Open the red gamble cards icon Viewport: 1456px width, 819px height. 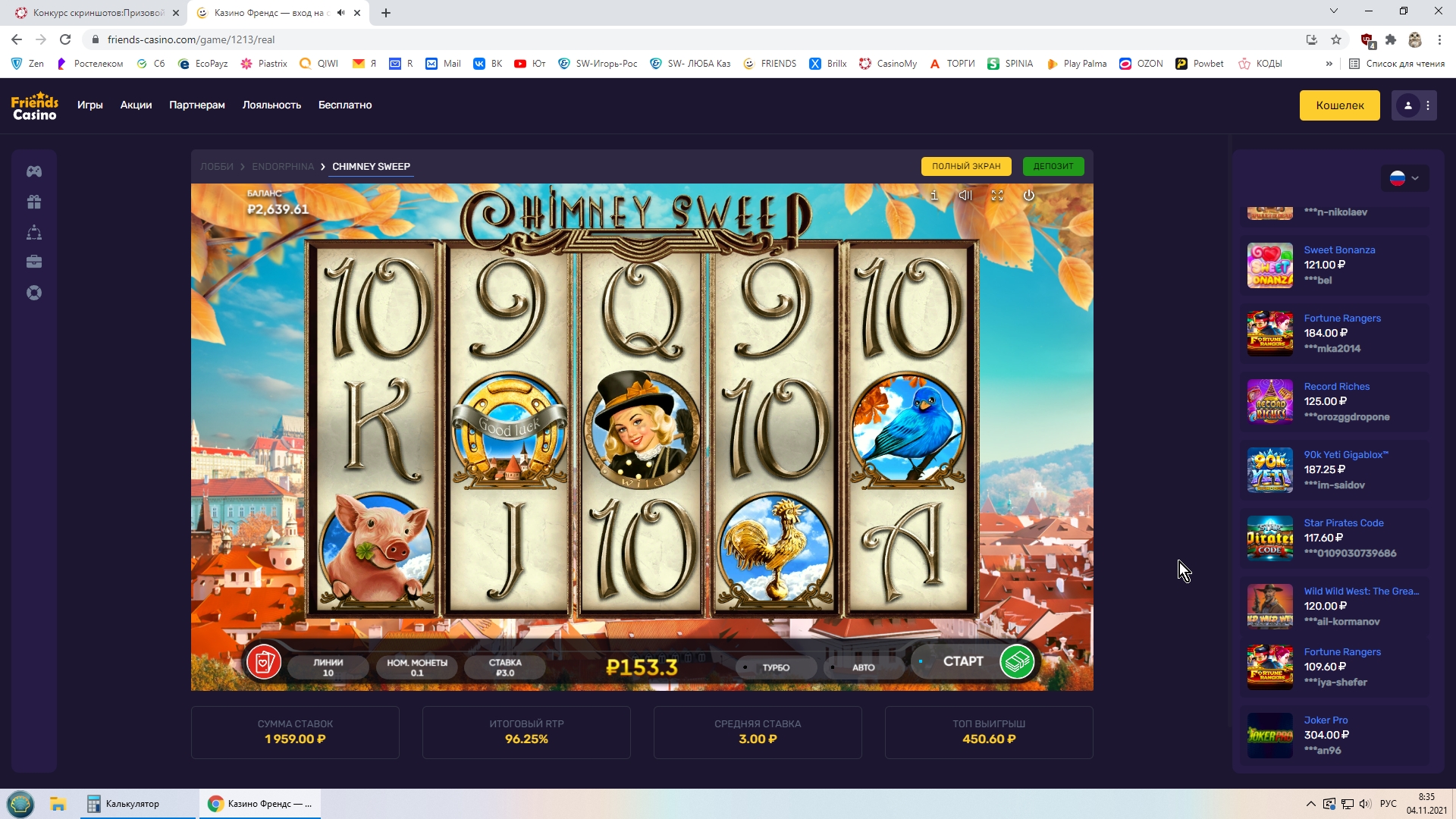tap(264, 663)
